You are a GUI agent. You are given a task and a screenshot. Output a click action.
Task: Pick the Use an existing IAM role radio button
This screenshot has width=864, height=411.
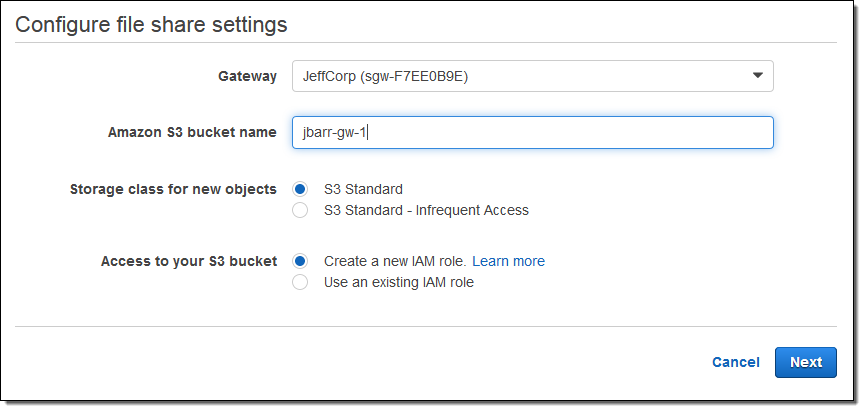(300, 282)
